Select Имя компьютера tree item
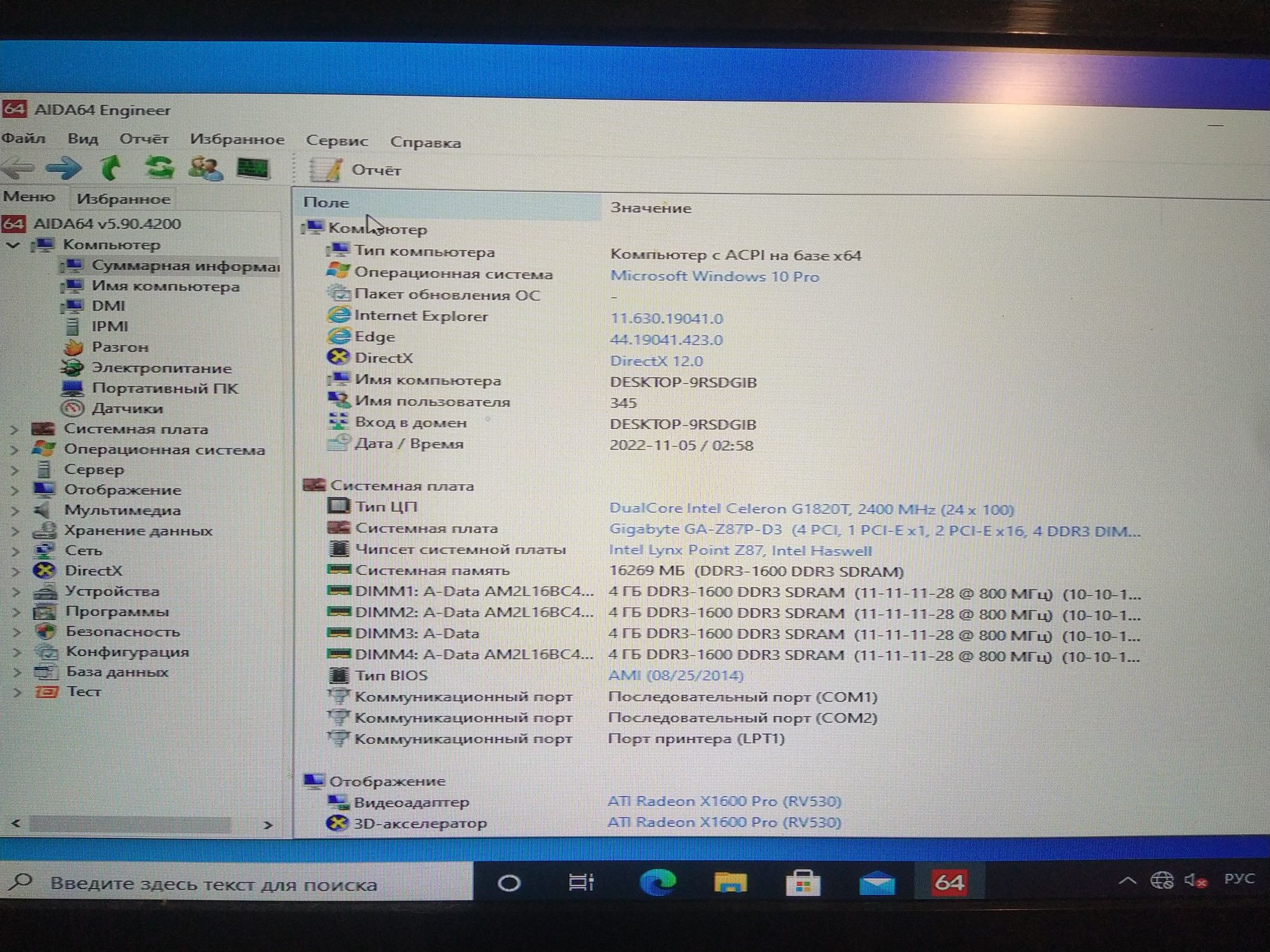 [165, 286]
